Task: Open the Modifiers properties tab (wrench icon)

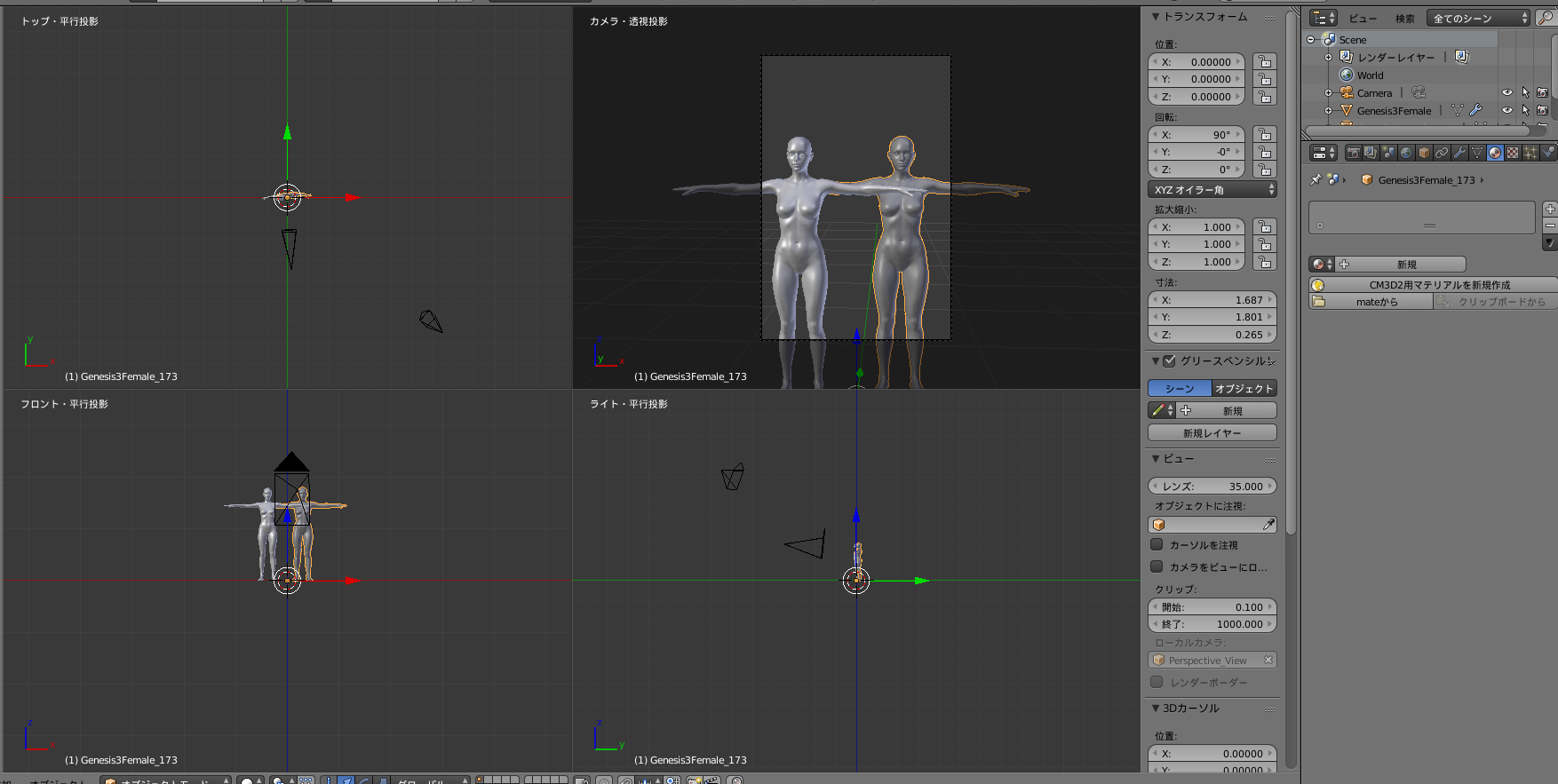Action: pyautogui.click(x=1459, y=153)
